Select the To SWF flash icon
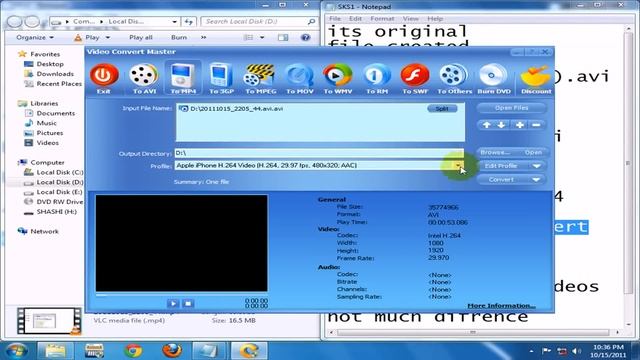This screenshot has height=360, width=640. [x=415, y=76]
